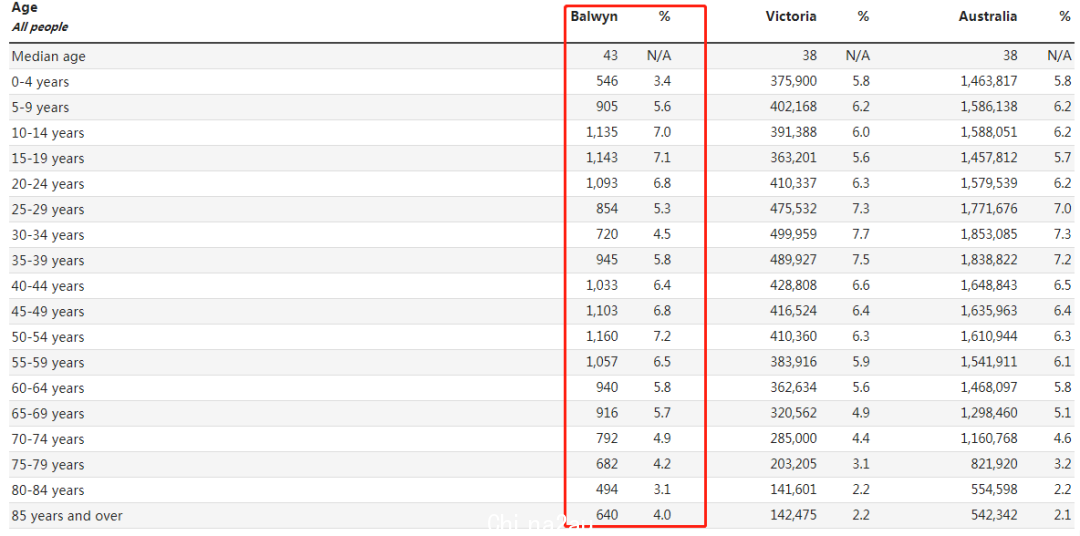Click the 25-29 years row label
The image size is (1080, 536).
click(48, 210)
